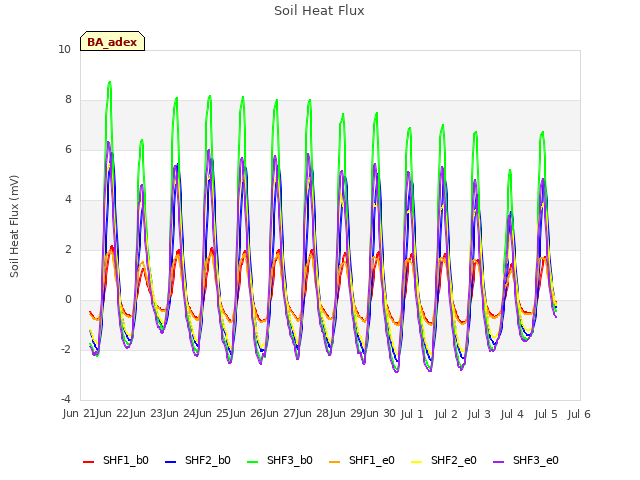Select the SHF2_b0 legend entry
Image resolution: width=640 pixels, height=480 pixels.
(x=198, y=460)
